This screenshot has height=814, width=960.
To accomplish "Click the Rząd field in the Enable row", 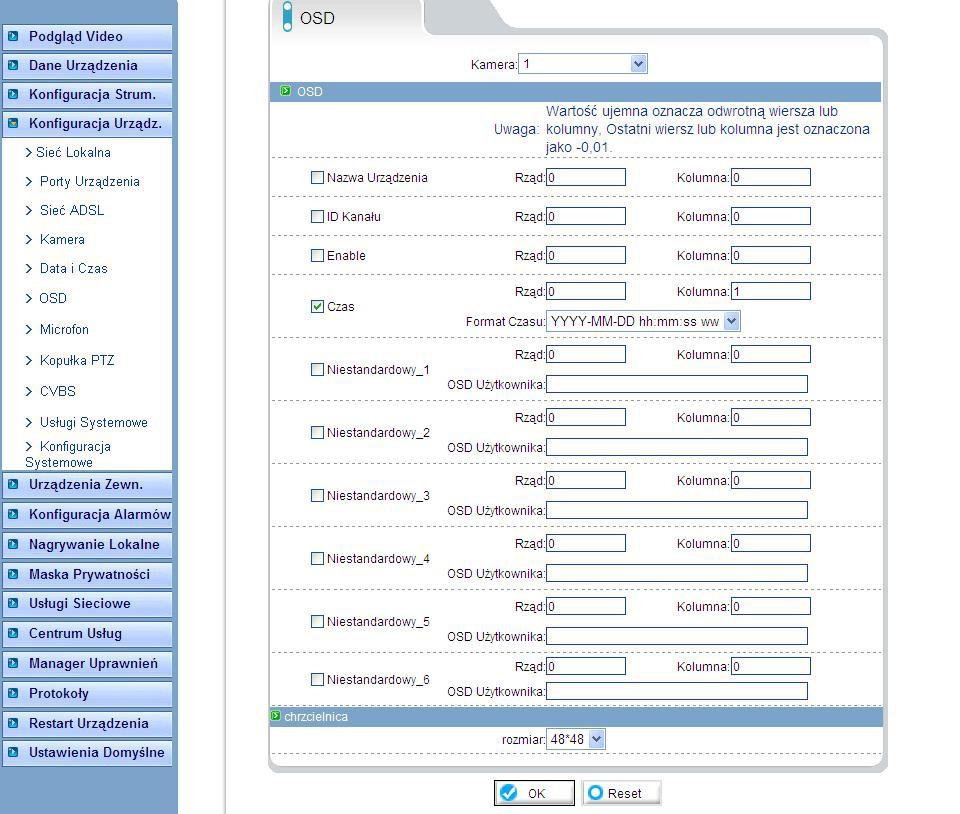I will pyautogui.click(x=586, y=255).
